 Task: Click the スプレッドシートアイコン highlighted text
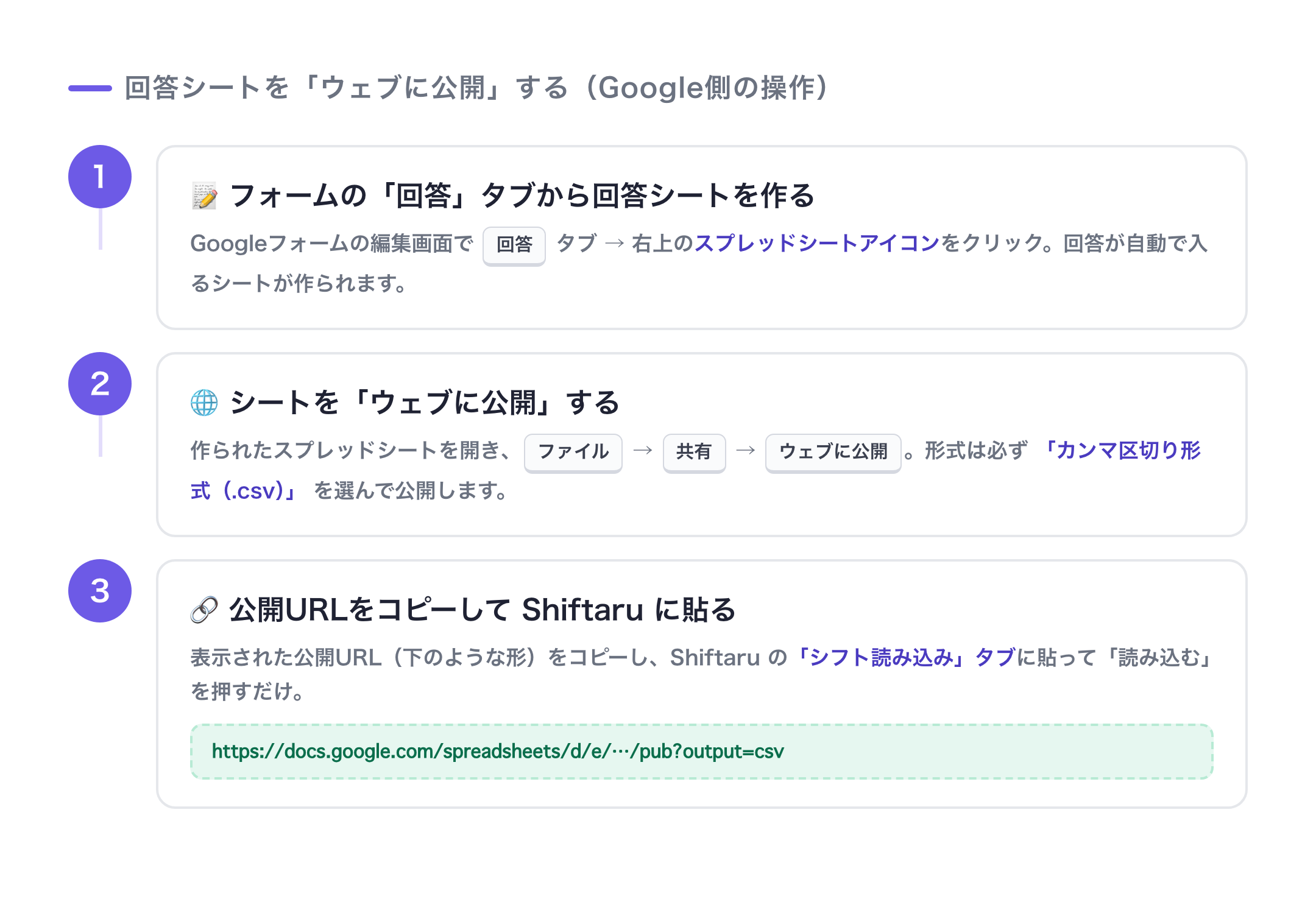point(816,244)
